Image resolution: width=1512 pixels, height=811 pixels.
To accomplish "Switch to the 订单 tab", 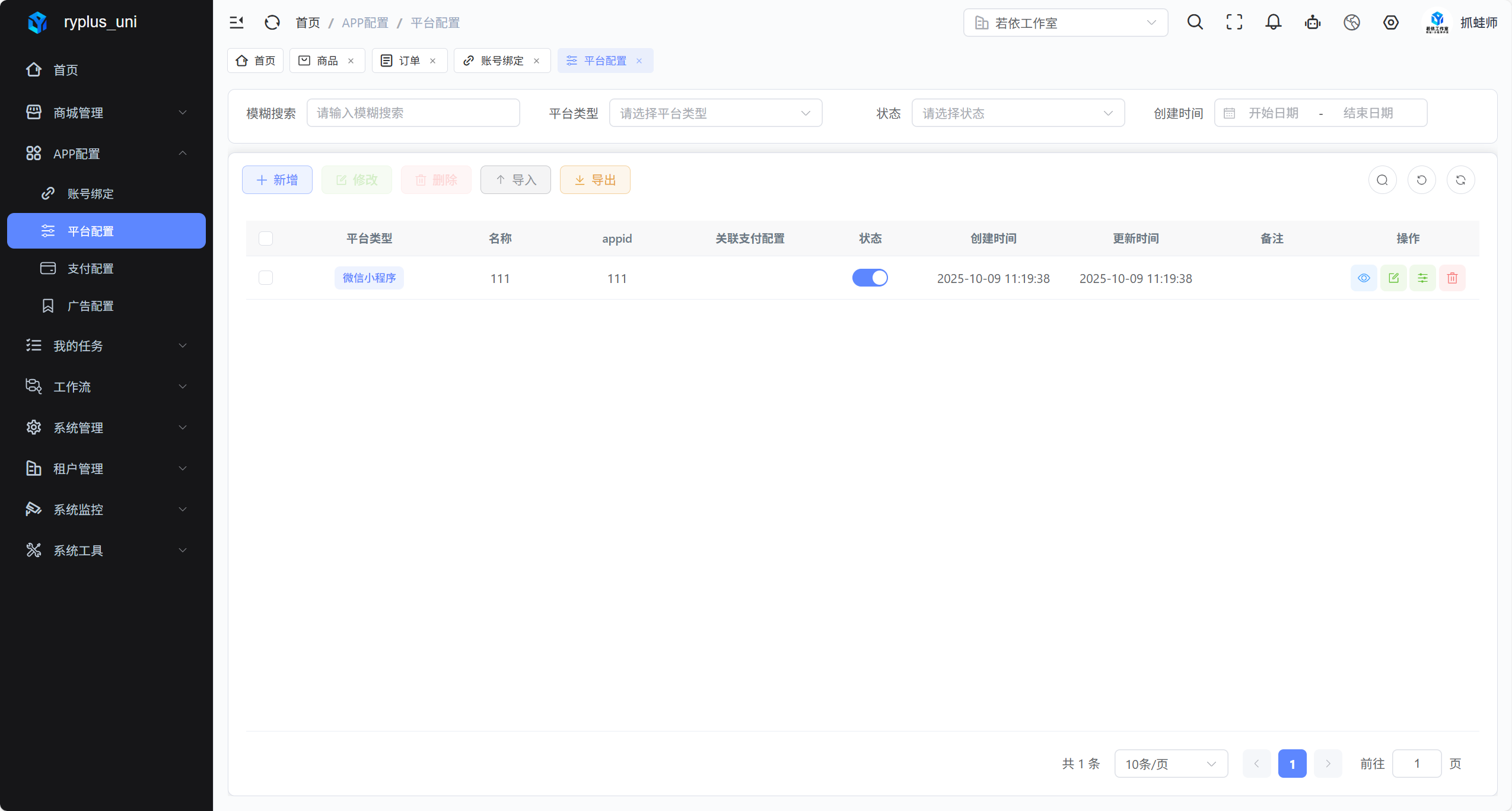I will (409, 61).
